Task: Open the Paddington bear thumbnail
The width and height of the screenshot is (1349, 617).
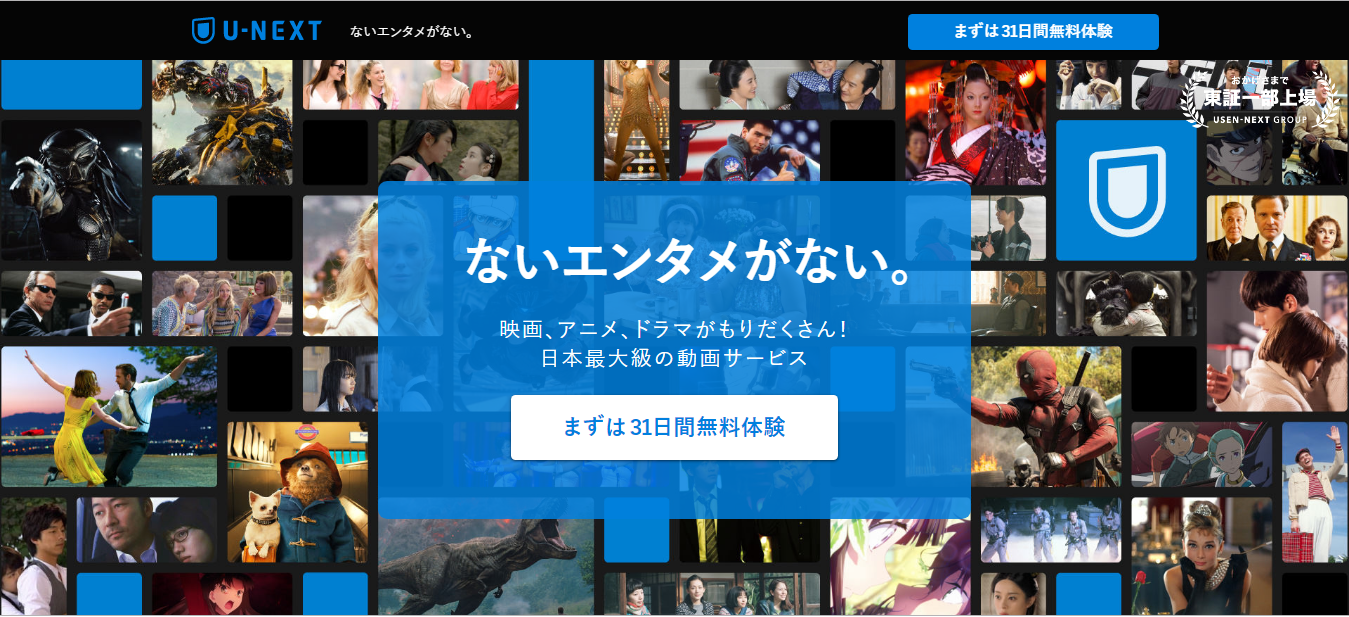Action: pos(297,492)
